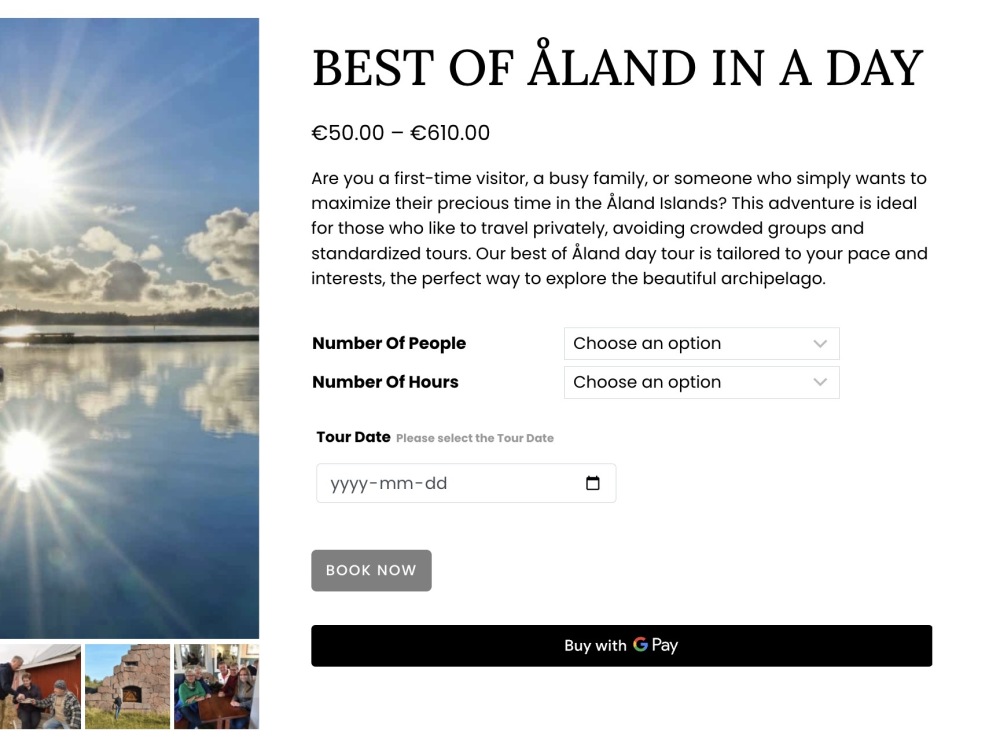
Task: Click 'Please select the Tour Date' hint
Action: coord(475,438)
